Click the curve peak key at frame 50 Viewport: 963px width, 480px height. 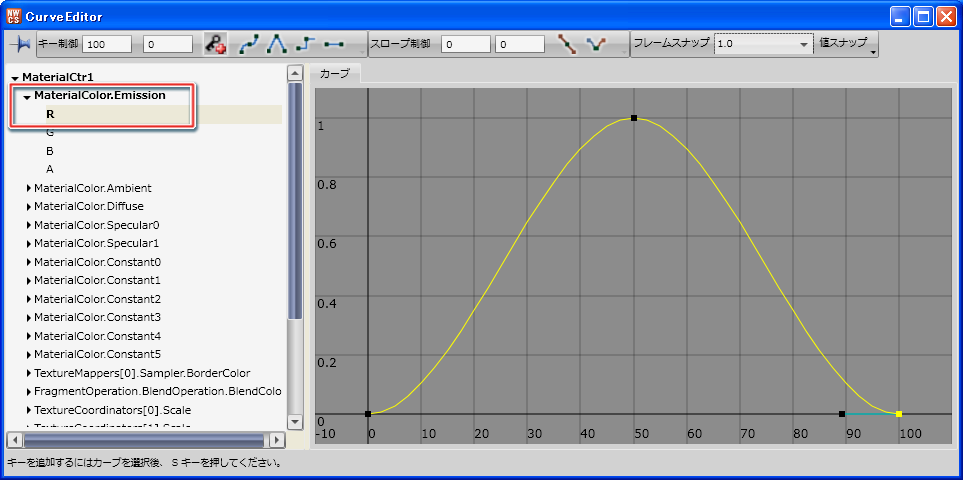click(x=634, y=118)
